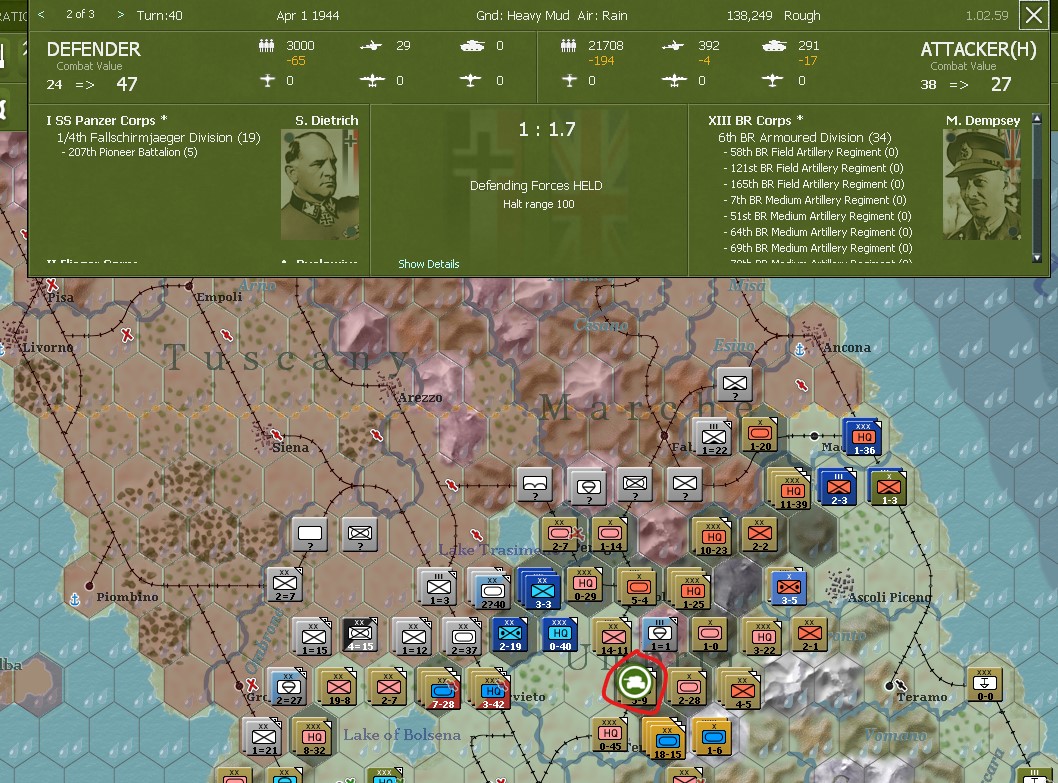
Task: Select the 7-28 armoured stack
Action: [441, 690]
